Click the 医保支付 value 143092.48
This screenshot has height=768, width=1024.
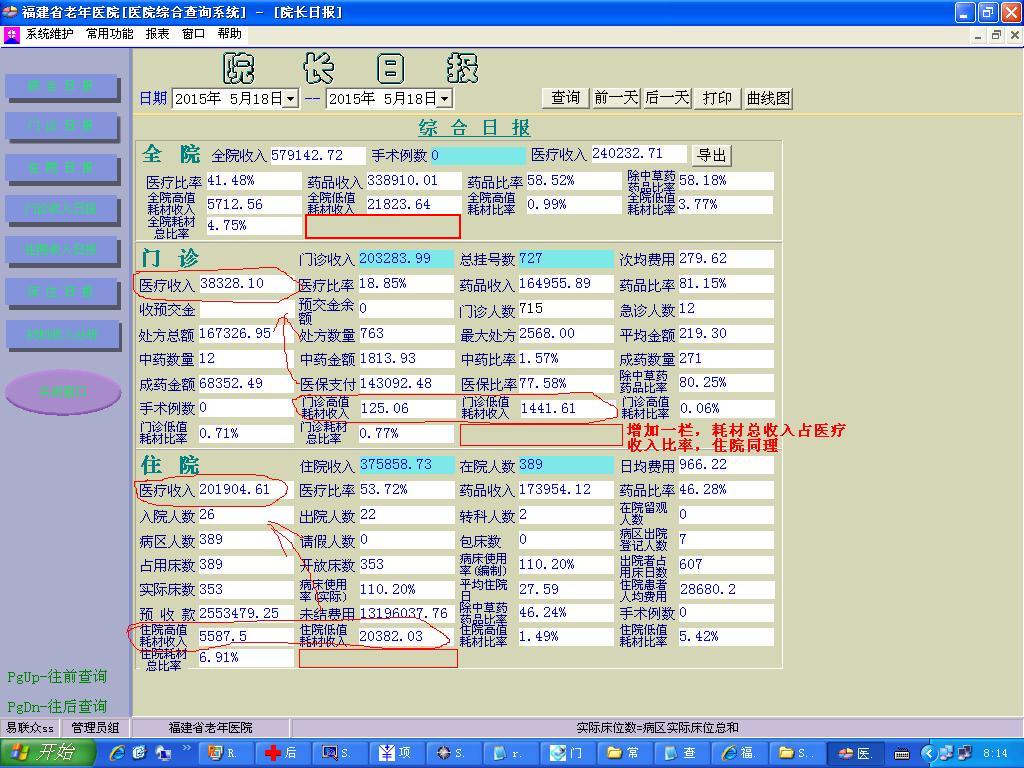(406, 383)
